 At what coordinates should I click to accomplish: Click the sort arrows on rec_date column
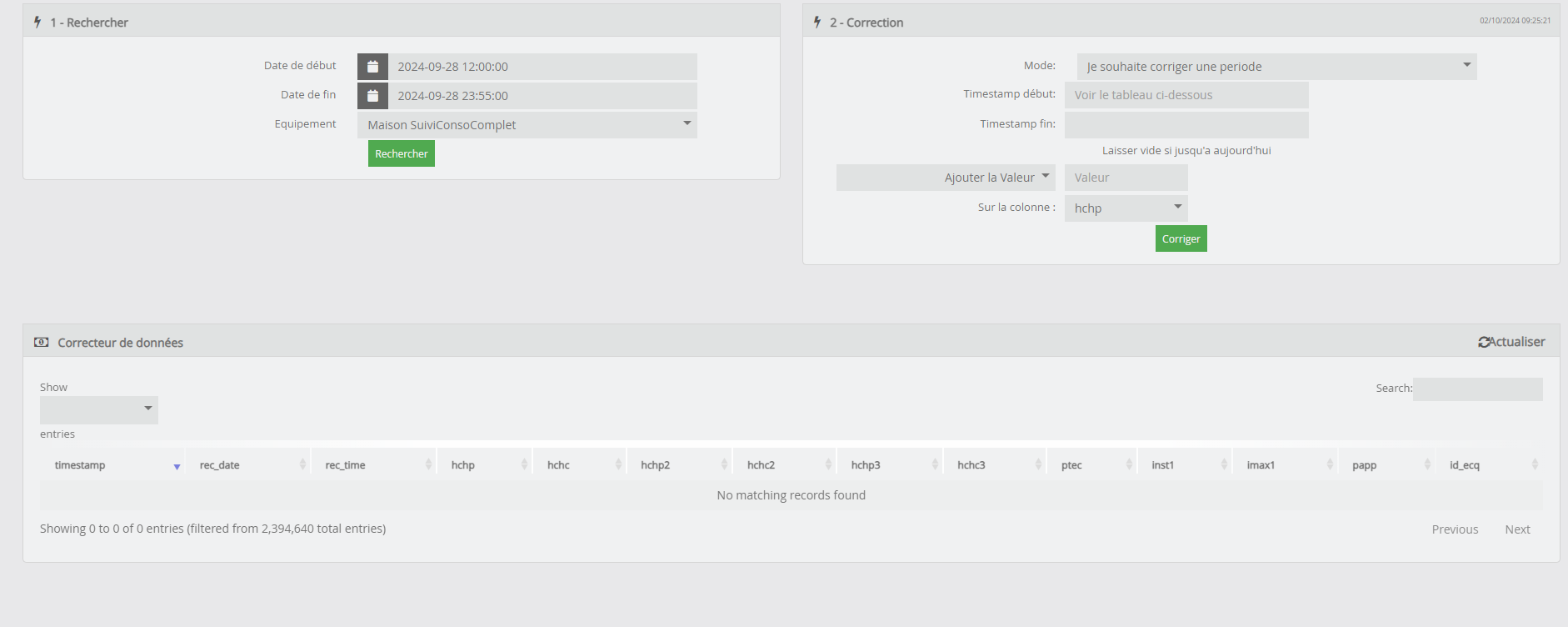(x=302, y=464)
